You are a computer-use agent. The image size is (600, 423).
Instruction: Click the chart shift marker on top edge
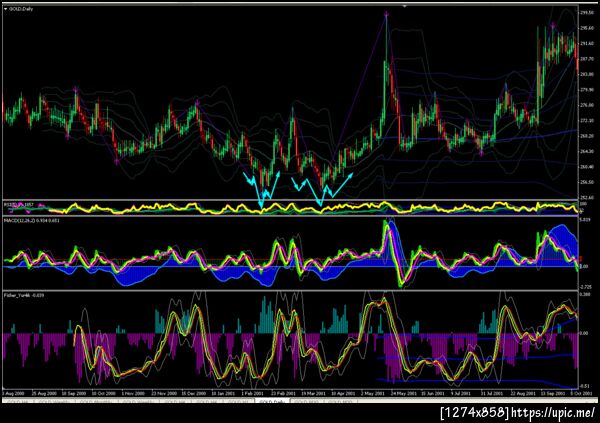(x=404, y=6)
